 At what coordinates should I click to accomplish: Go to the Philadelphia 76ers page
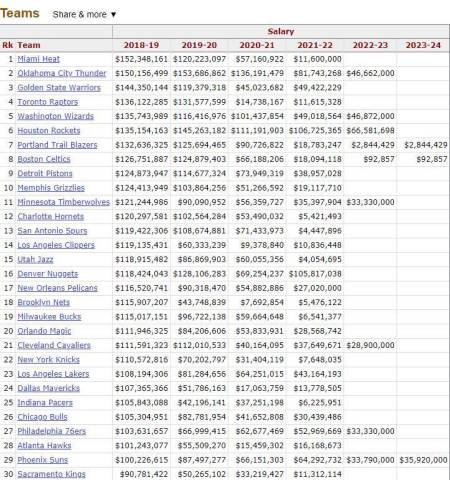51,431
